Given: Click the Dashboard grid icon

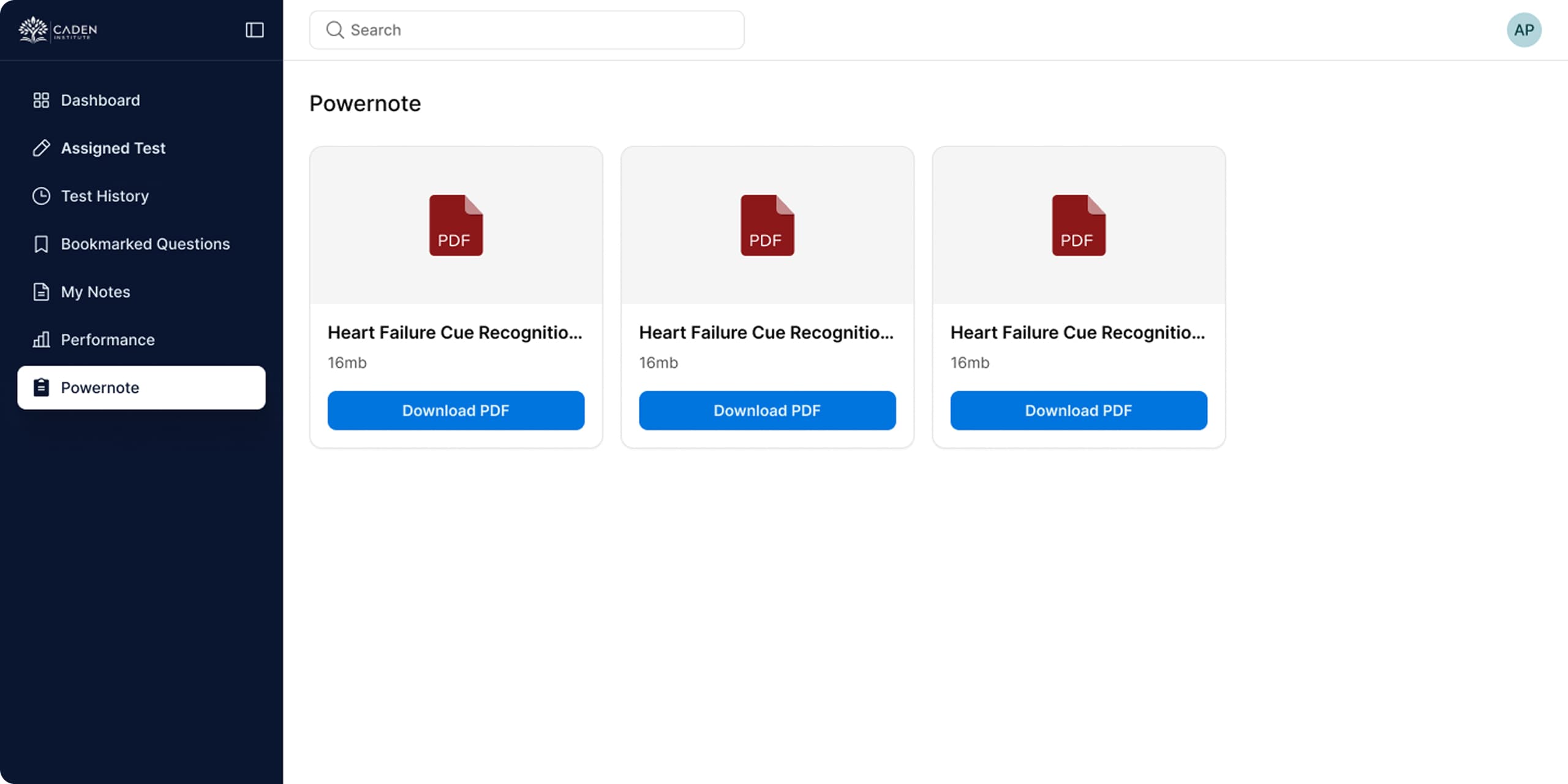Looking at the screenshot, I should 41,100.
